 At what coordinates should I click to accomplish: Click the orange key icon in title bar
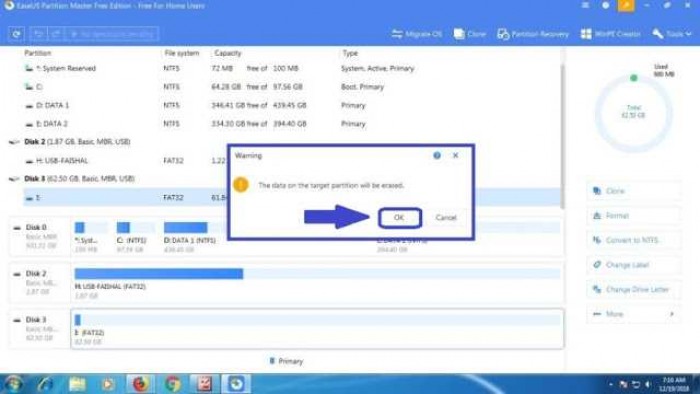coord(626,6)
